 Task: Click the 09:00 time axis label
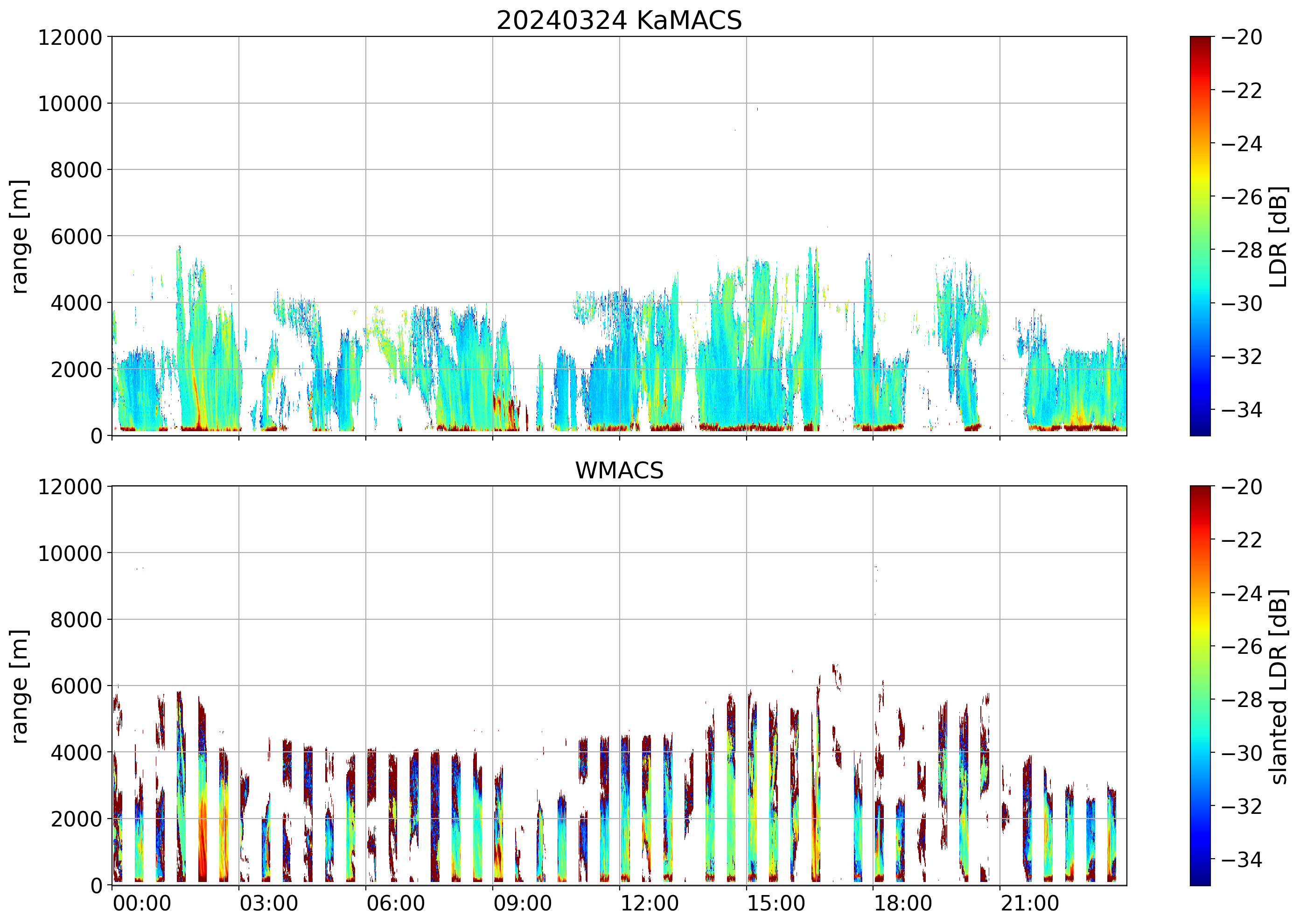tap(522, 903)
